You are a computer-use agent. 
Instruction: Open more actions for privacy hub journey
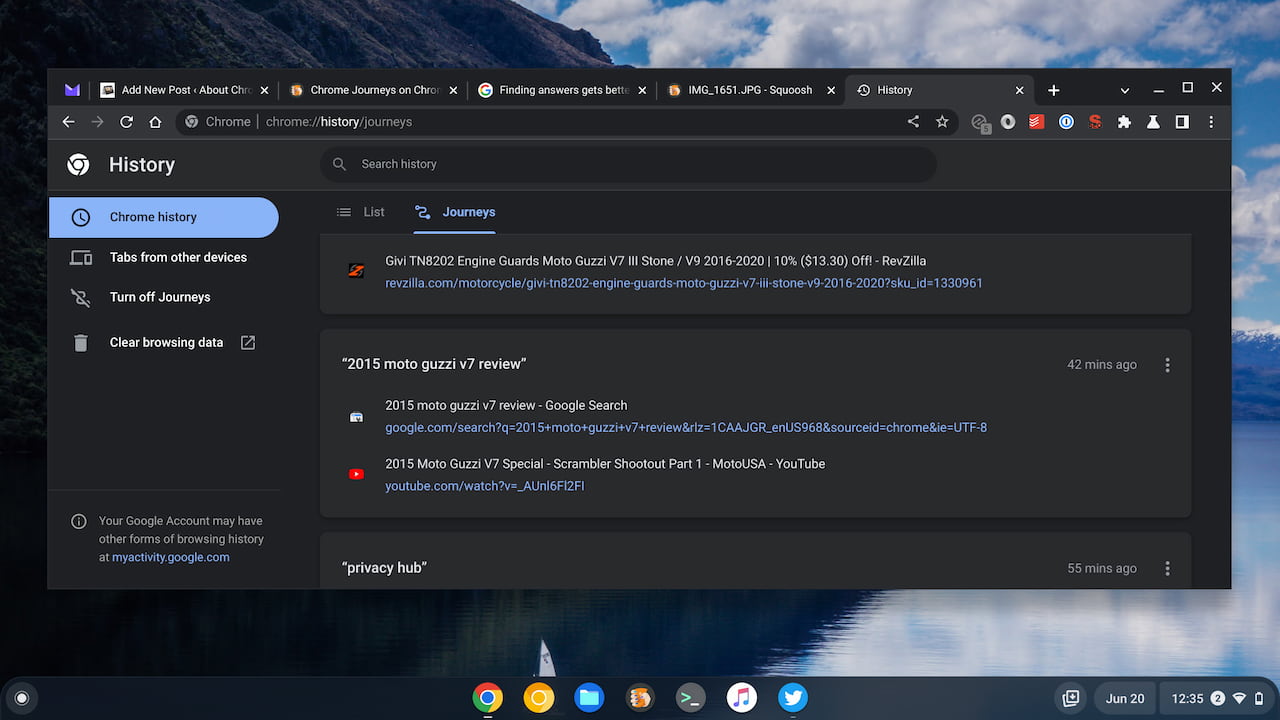point(1167,568)
